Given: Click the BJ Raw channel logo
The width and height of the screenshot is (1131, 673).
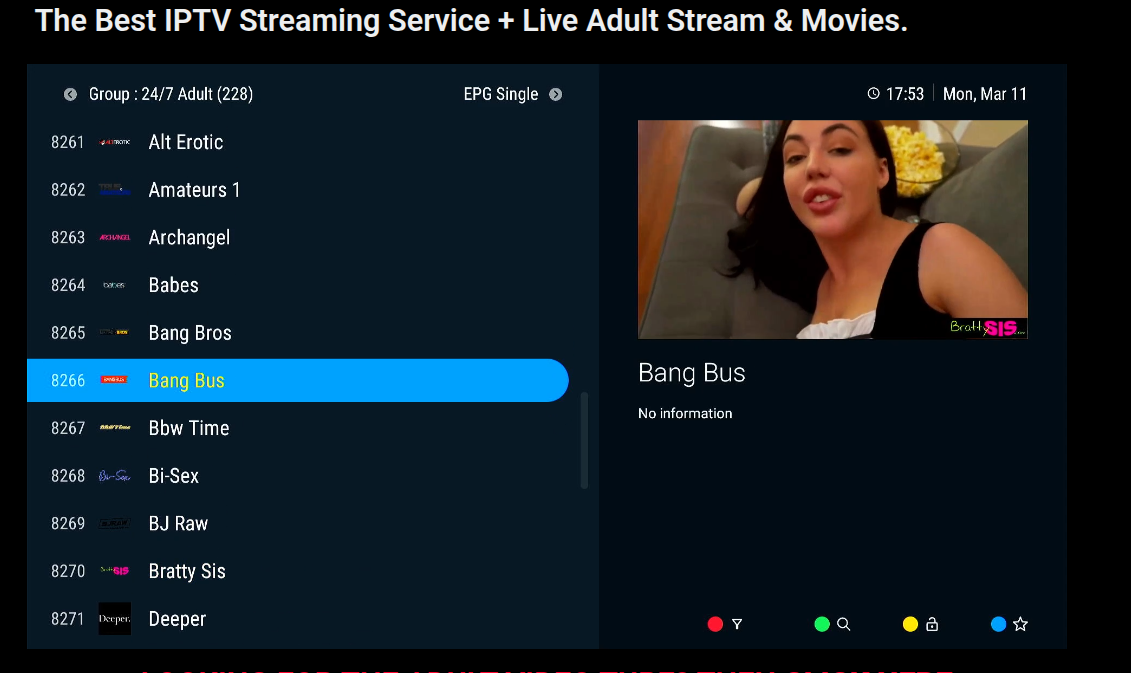Looking at the screenshot, I should (115, 523).
